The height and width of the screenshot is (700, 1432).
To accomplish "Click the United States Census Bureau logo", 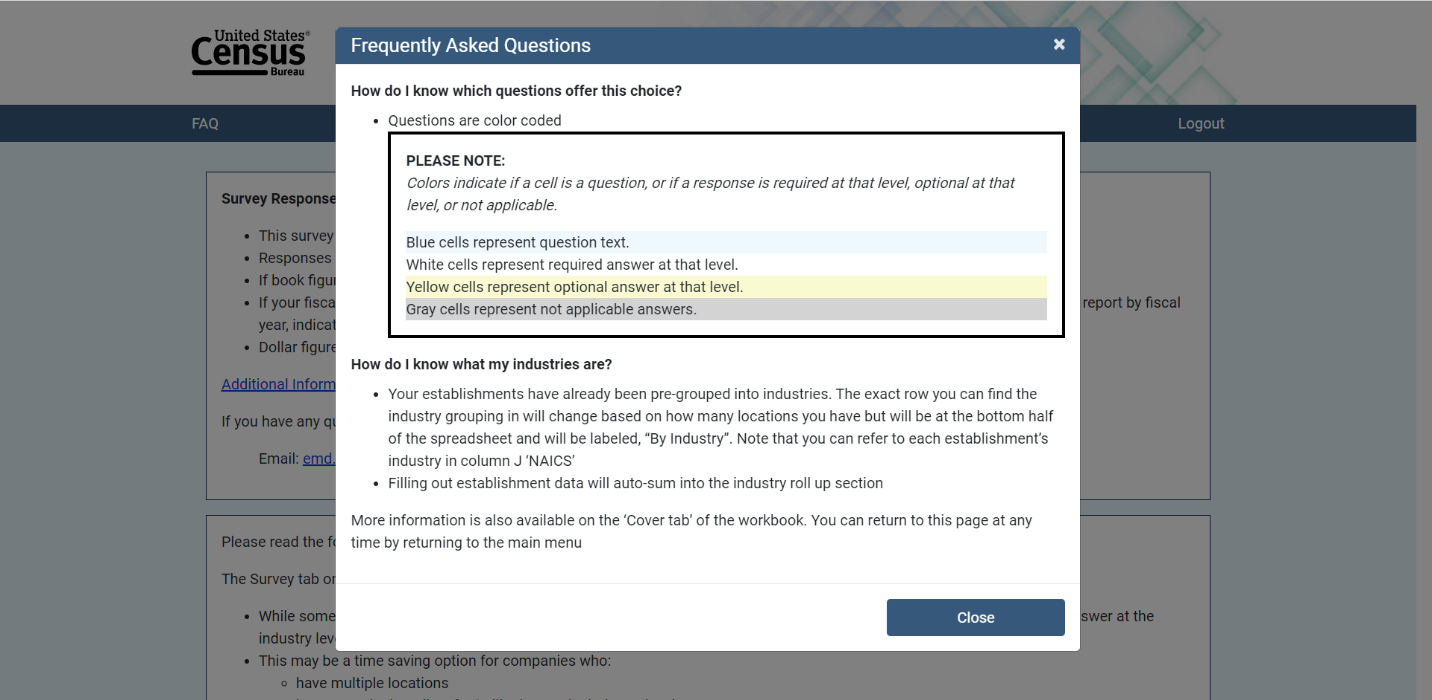I will (x=250, y=53).
